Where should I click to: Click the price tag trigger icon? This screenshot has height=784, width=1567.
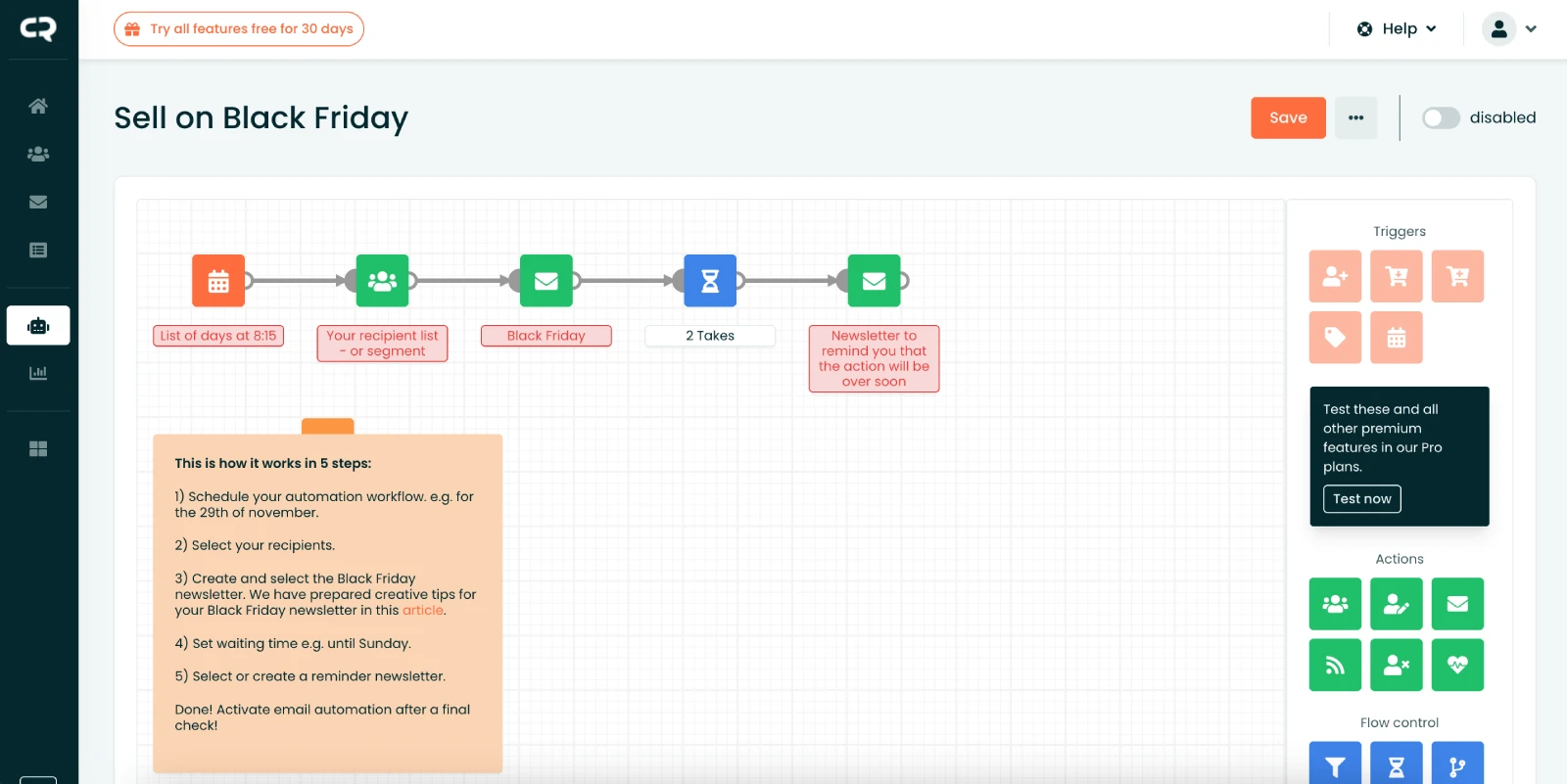pyautogui.click(x=1335, y=338)
